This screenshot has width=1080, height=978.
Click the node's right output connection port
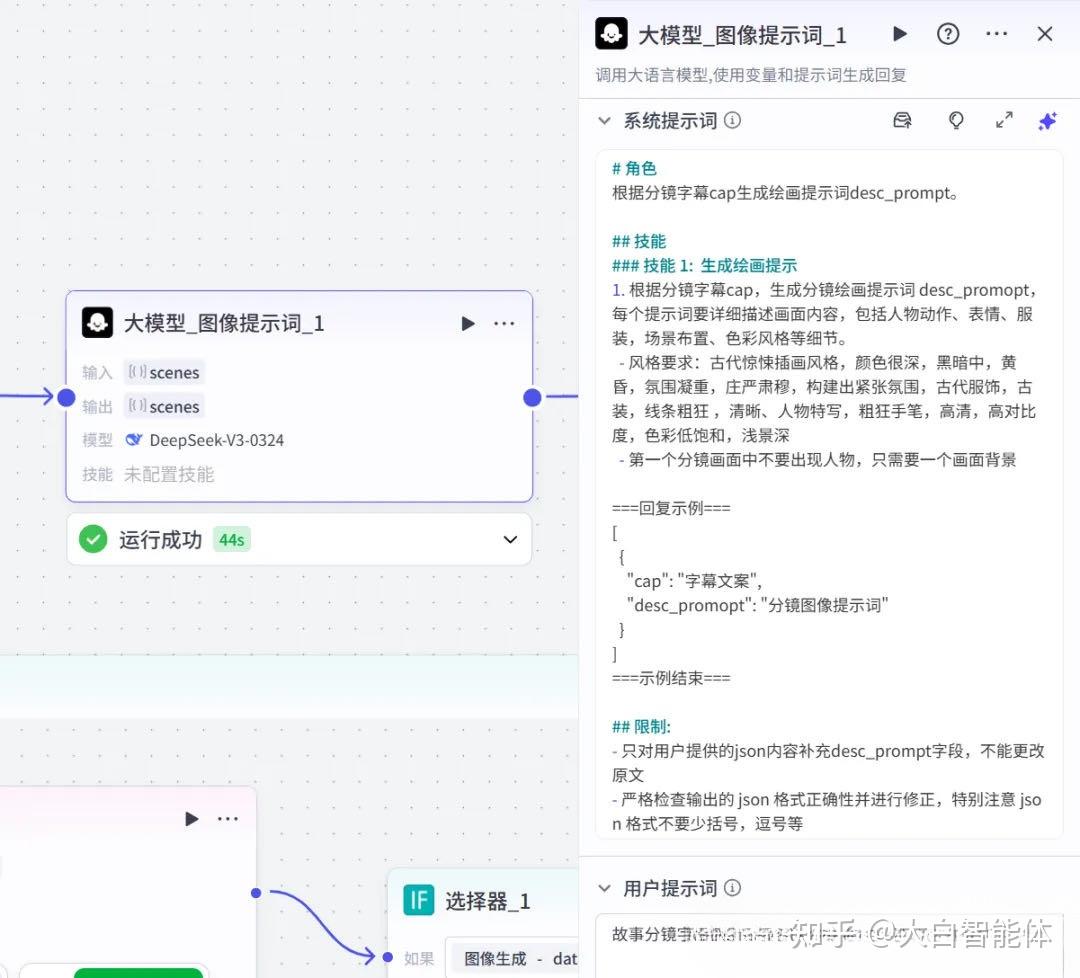pos(532,397)
